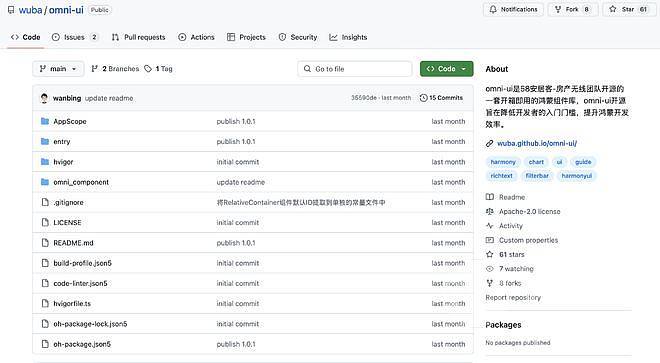Open the Pull requests tab
The image size is (660, 363).
tap(138, 37)
